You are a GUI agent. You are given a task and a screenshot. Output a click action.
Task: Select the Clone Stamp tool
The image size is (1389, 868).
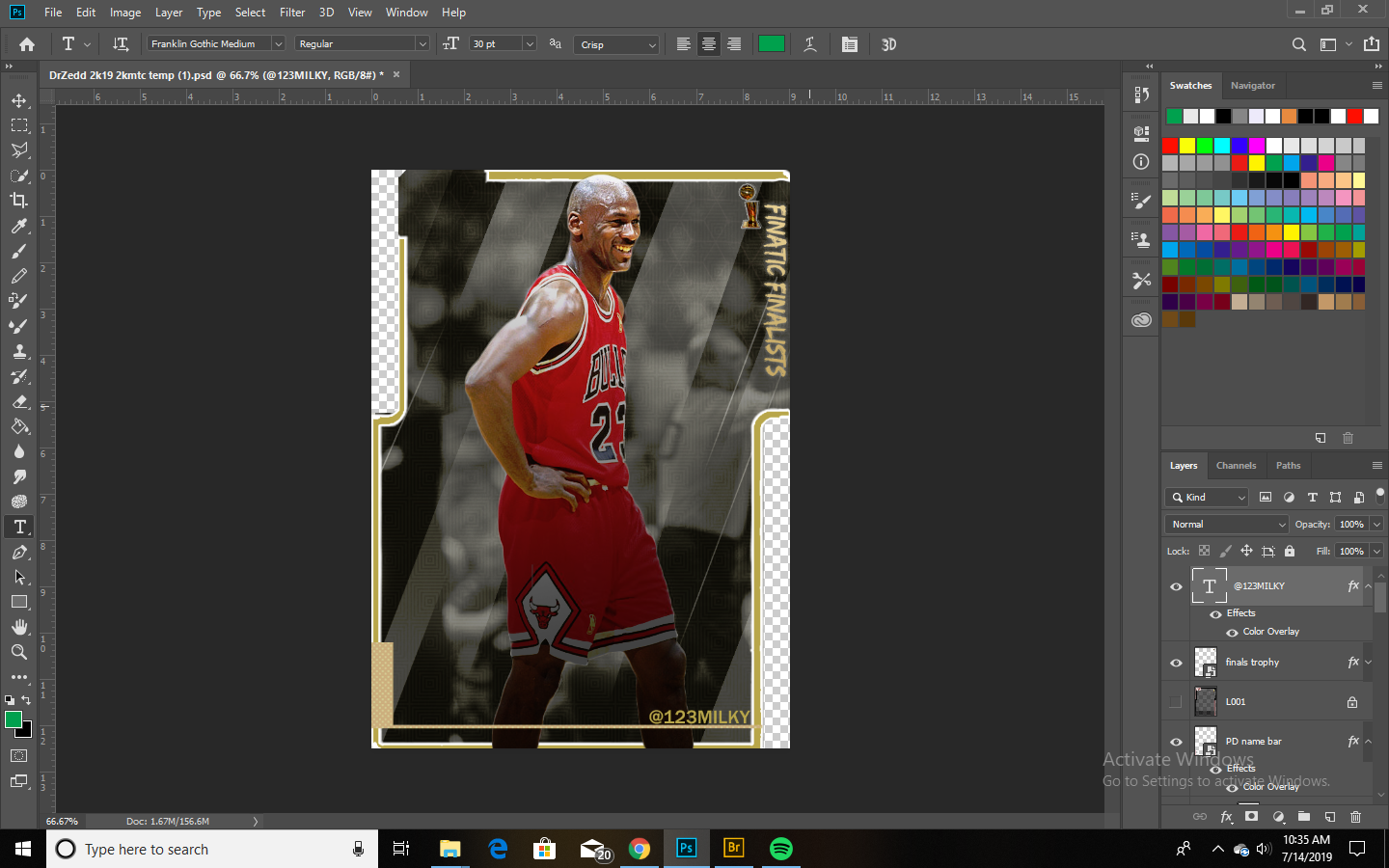[19, 351]
